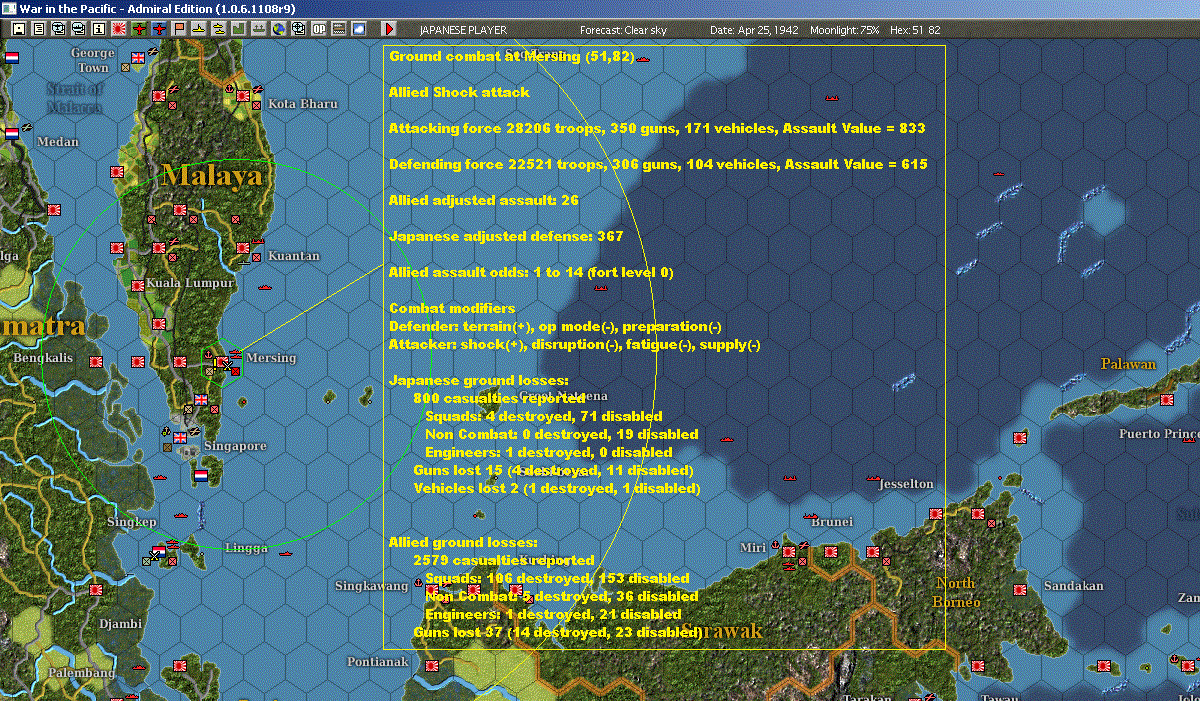The height and width of the screenshot is (701, 1200).
Task: Click the Japanese flag base at Djambi
Action: [96, 591]
